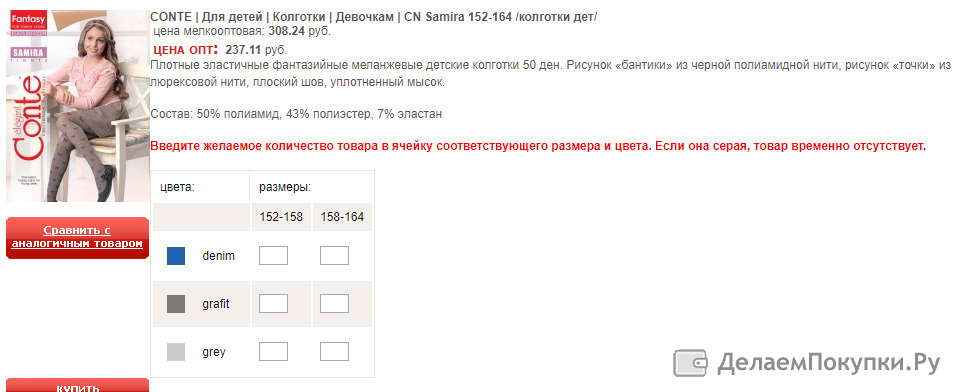Click the red "Сравнить с аналогичным товаром" button
954x392 pixels.
pyautogui.click(x=77, y=237)
